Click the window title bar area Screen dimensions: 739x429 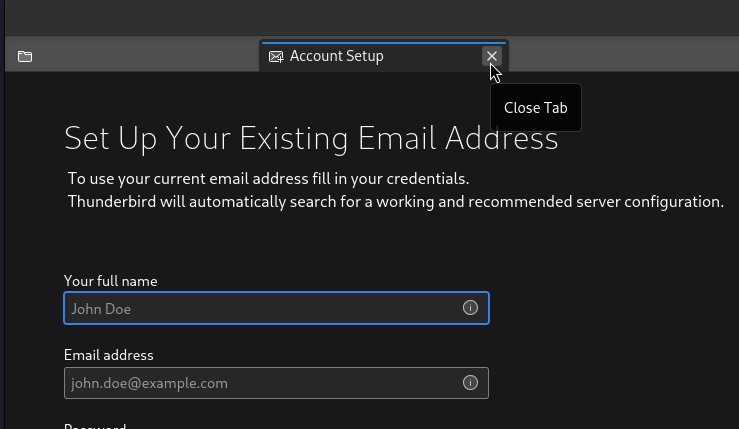tap(370, 18)
